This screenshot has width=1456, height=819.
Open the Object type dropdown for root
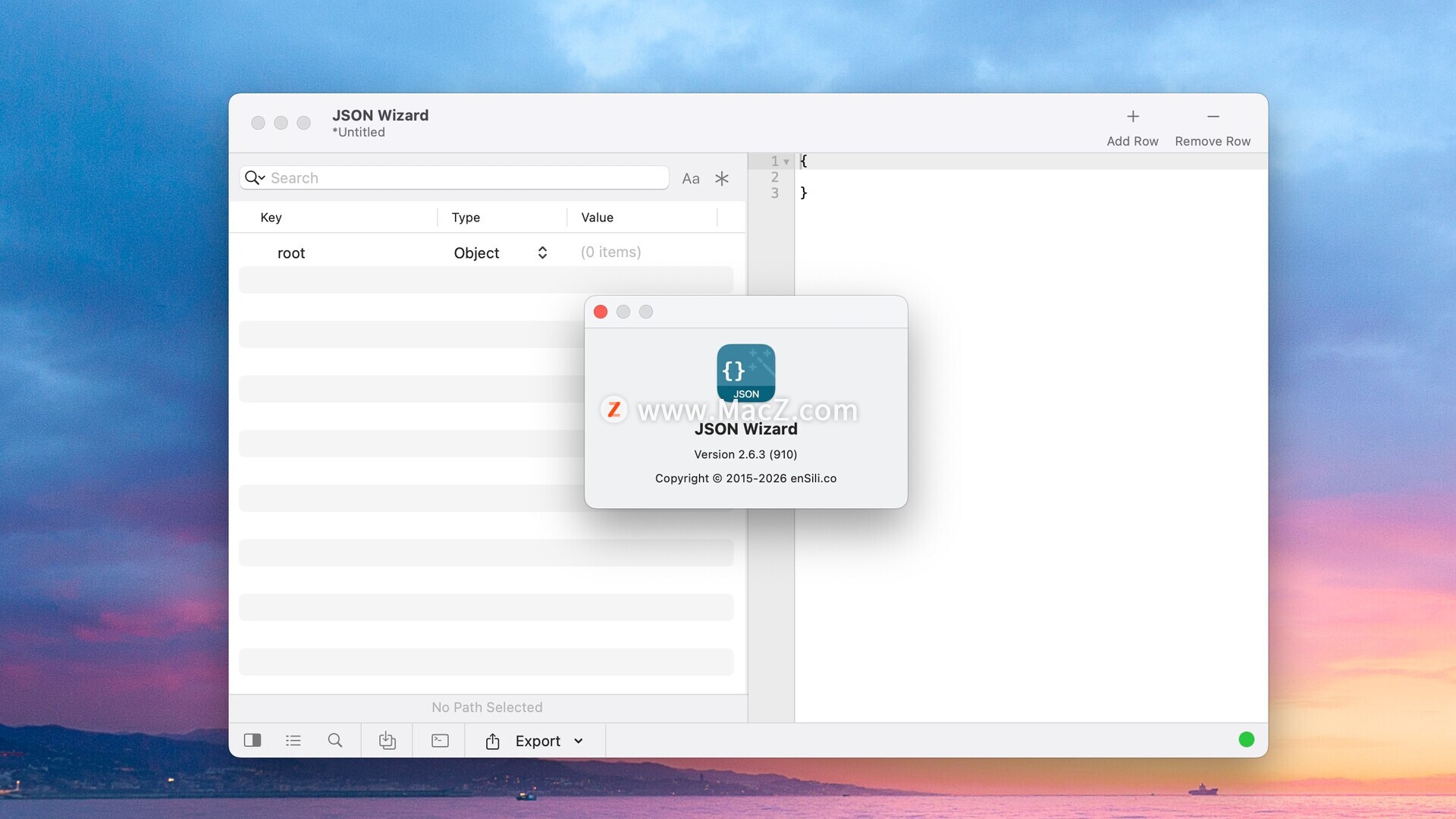click(542, 253)
